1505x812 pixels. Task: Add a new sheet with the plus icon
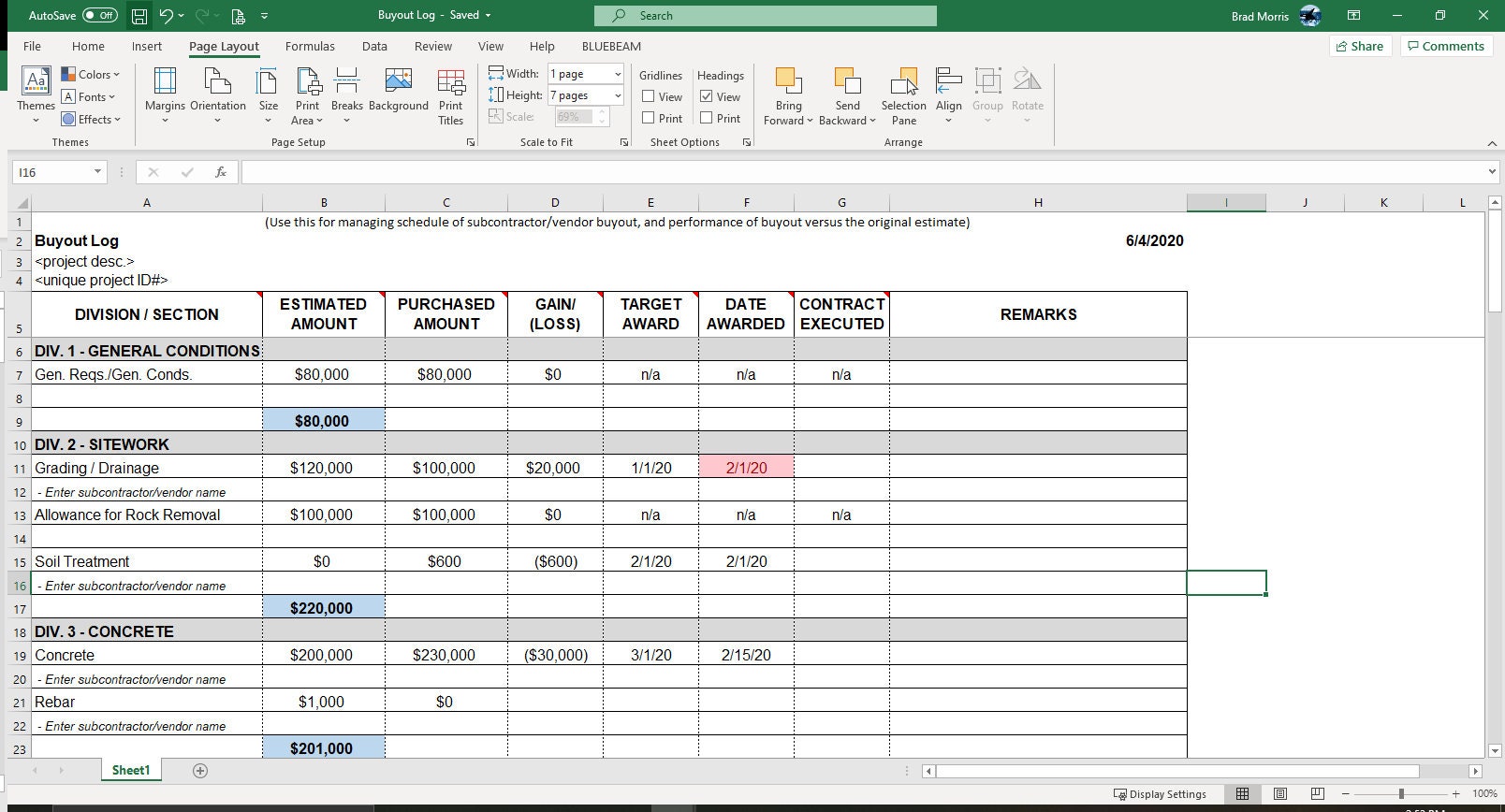coord(199,771)
